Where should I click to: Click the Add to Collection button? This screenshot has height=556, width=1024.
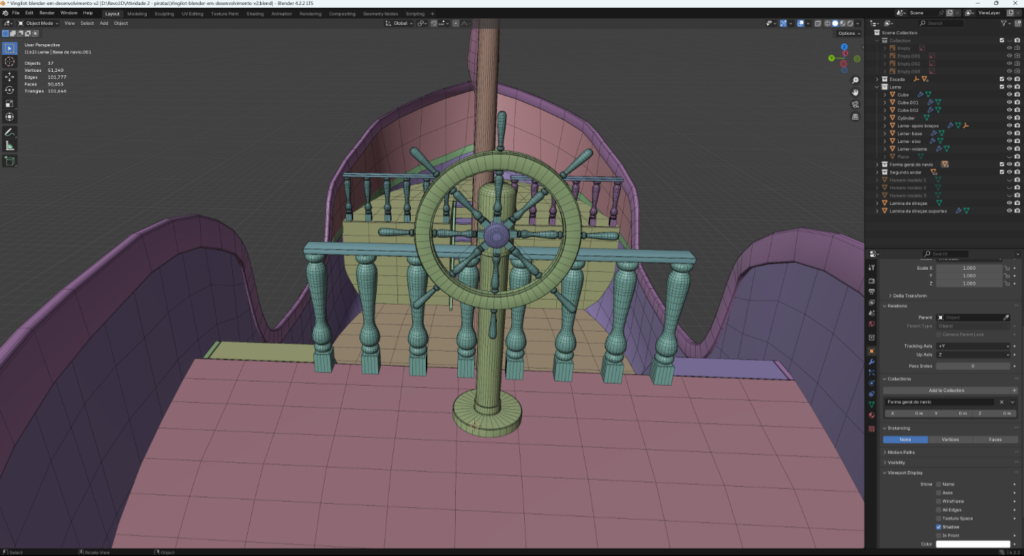(946, 390)
